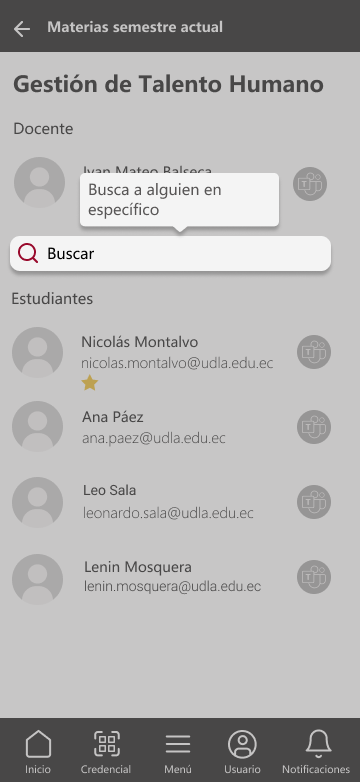This screenshot has width=360, height=782.
Task: Open Teams chat with Leo Sala
Action: coord(314,502)
